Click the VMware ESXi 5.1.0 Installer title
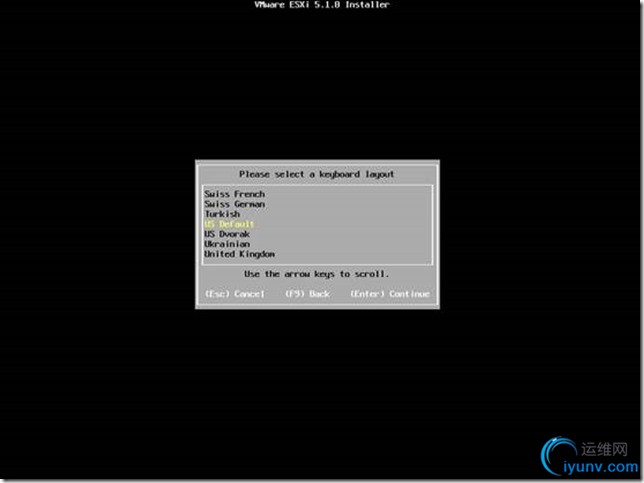This screenshot has width=644, height=483. coord(322,5)
